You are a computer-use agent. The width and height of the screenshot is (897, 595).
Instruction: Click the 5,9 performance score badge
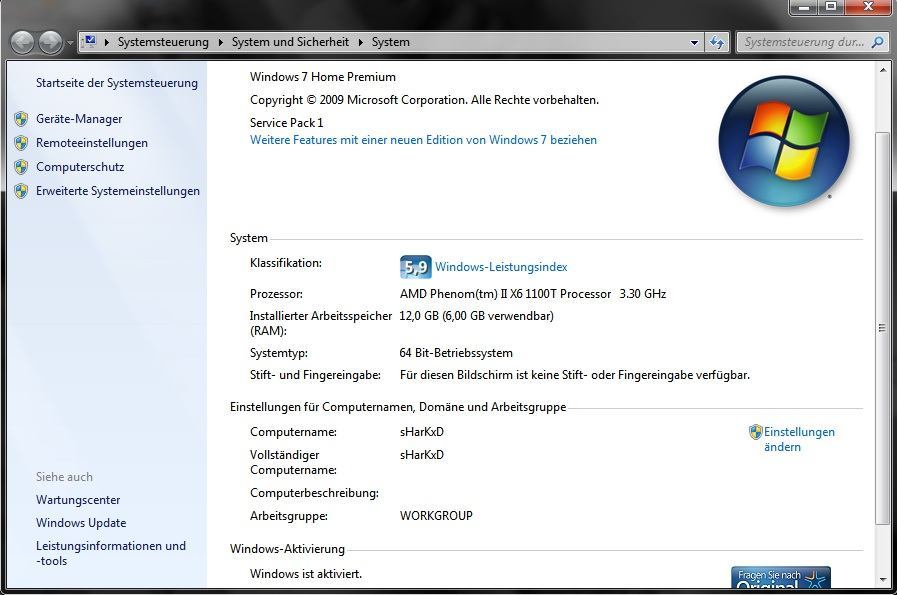(415, 267)
